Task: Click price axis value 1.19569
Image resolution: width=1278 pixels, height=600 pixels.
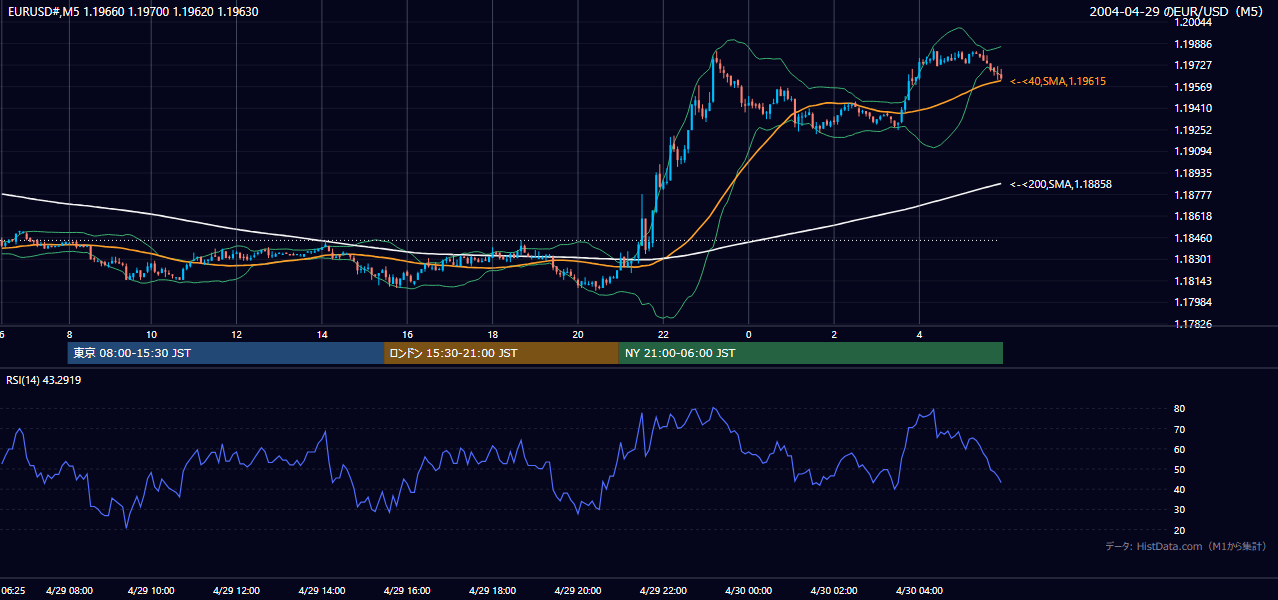Action: [1193, 87]
